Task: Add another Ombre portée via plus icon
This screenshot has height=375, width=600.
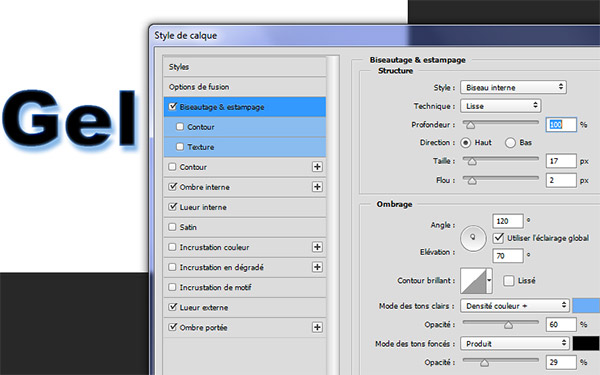Action: (317, 327)
